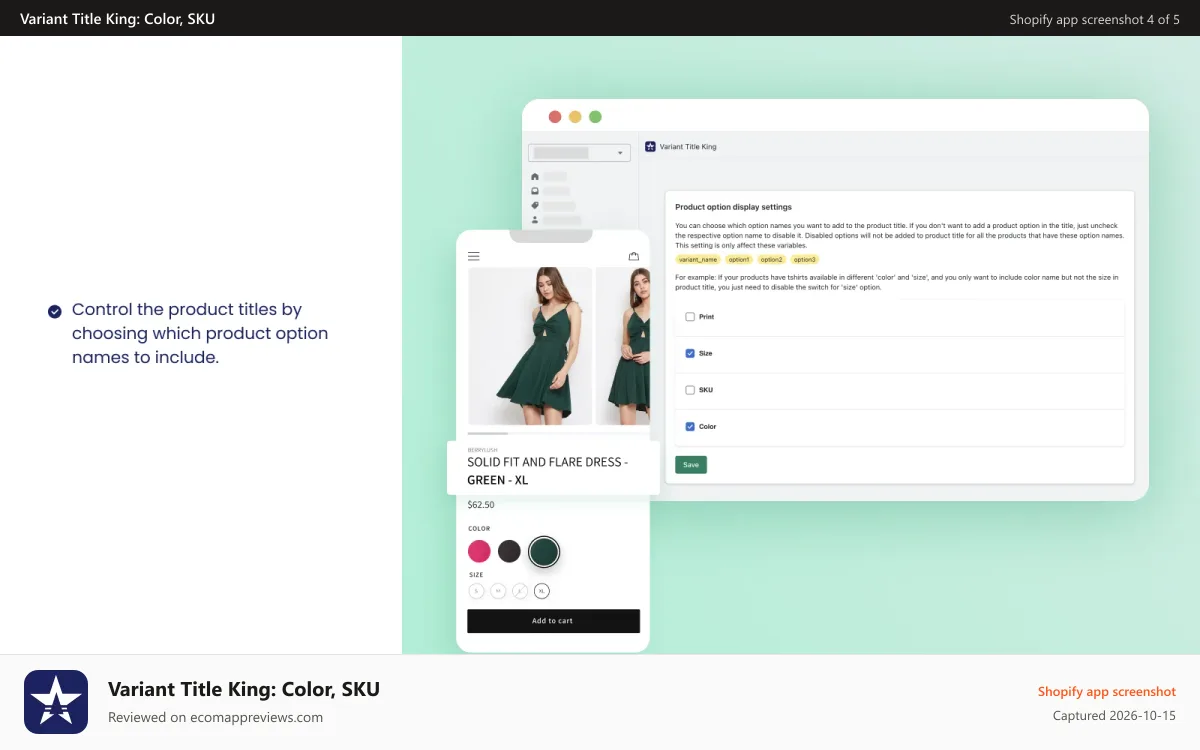1200x750 pixels.
Task: Select size XL on the phone mockup
Action: pos(542,591)
